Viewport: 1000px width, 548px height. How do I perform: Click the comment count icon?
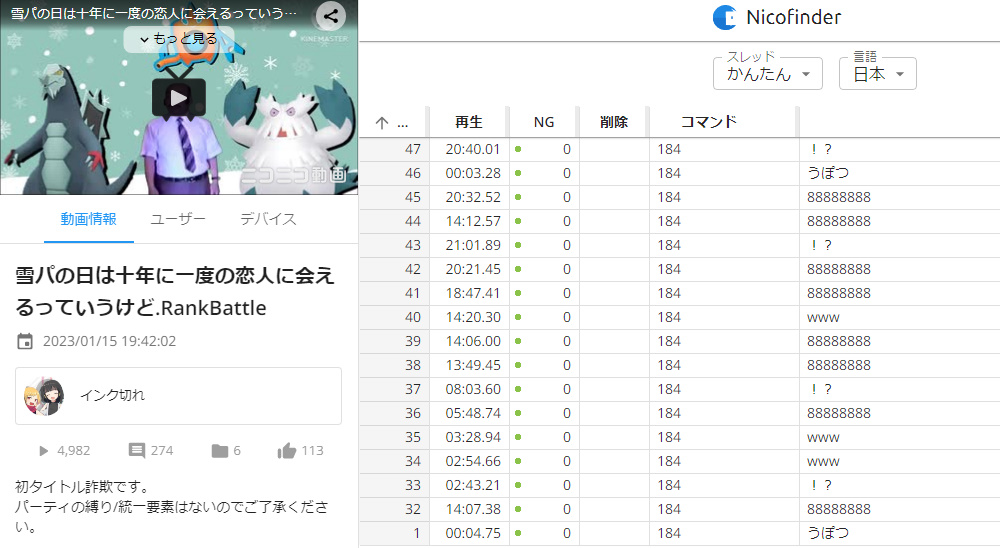pos(137,451)
